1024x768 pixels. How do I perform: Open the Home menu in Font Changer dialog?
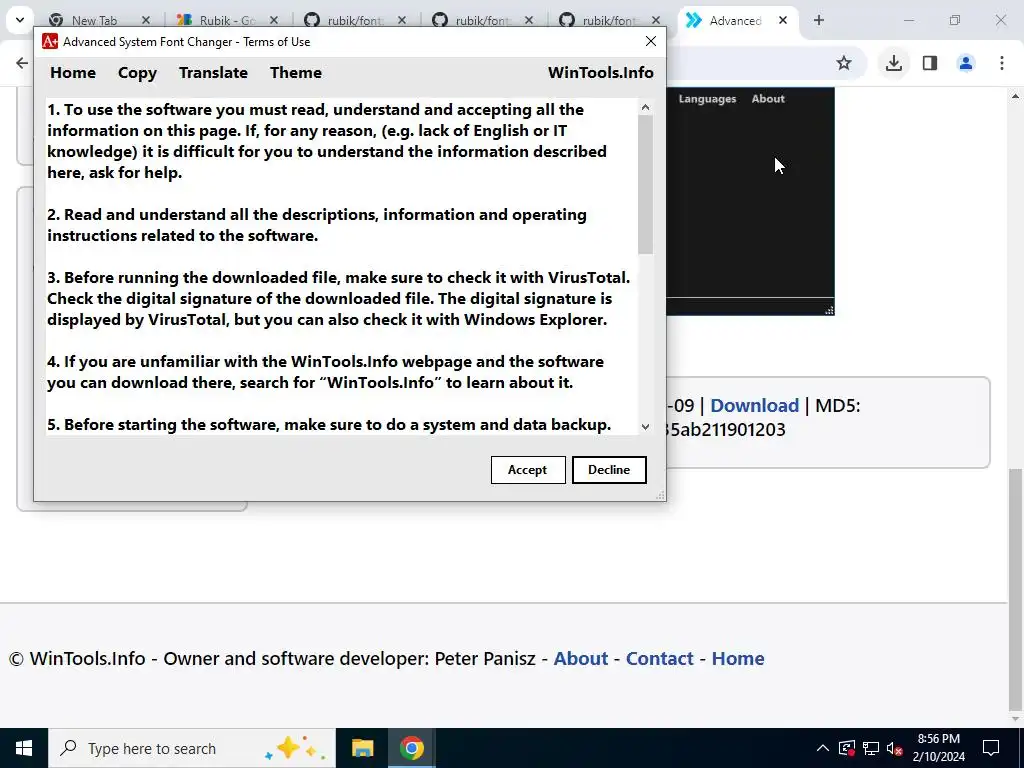[x=73, y=72]
